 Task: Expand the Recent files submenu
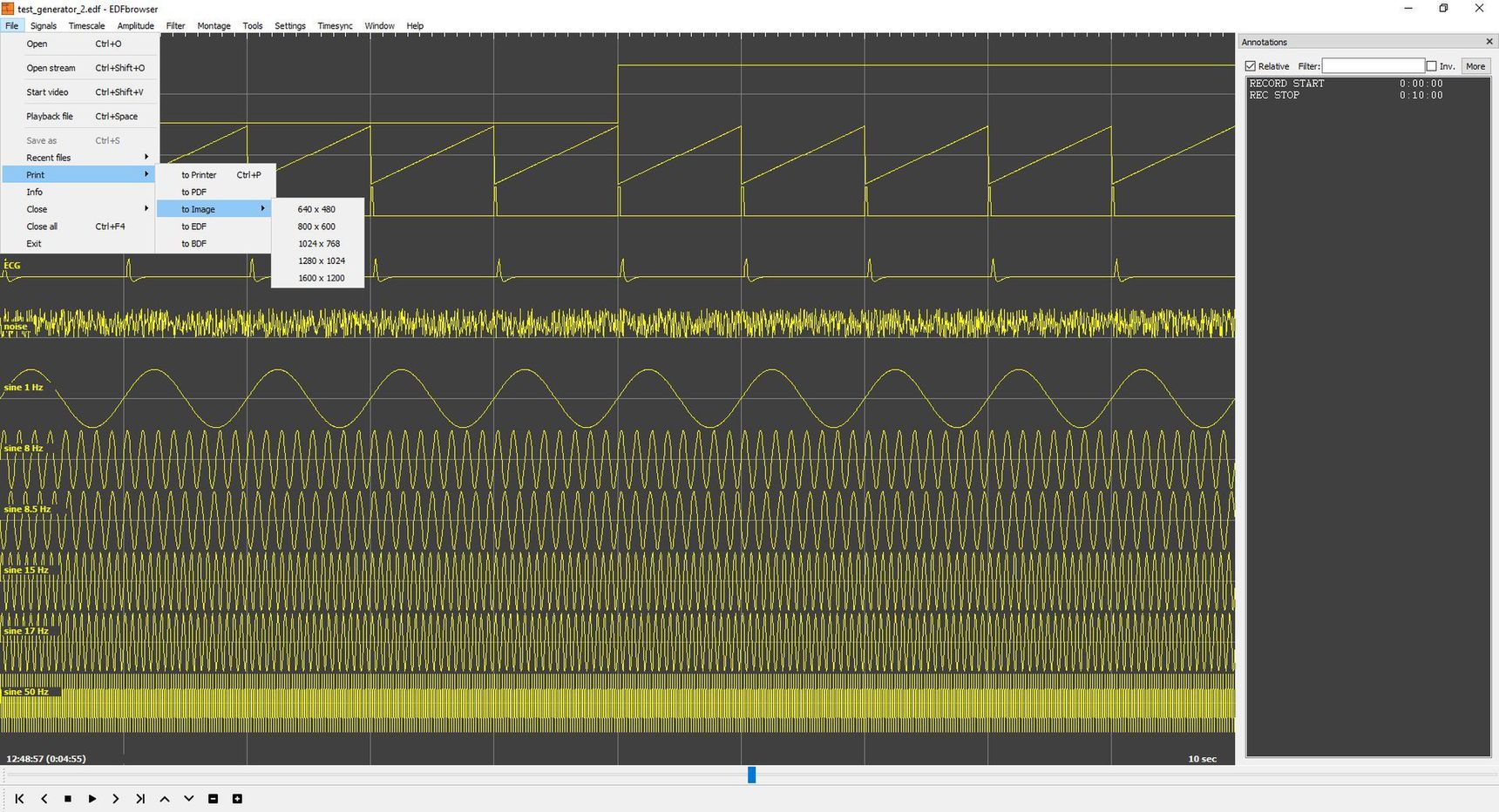tap(80, 158)
